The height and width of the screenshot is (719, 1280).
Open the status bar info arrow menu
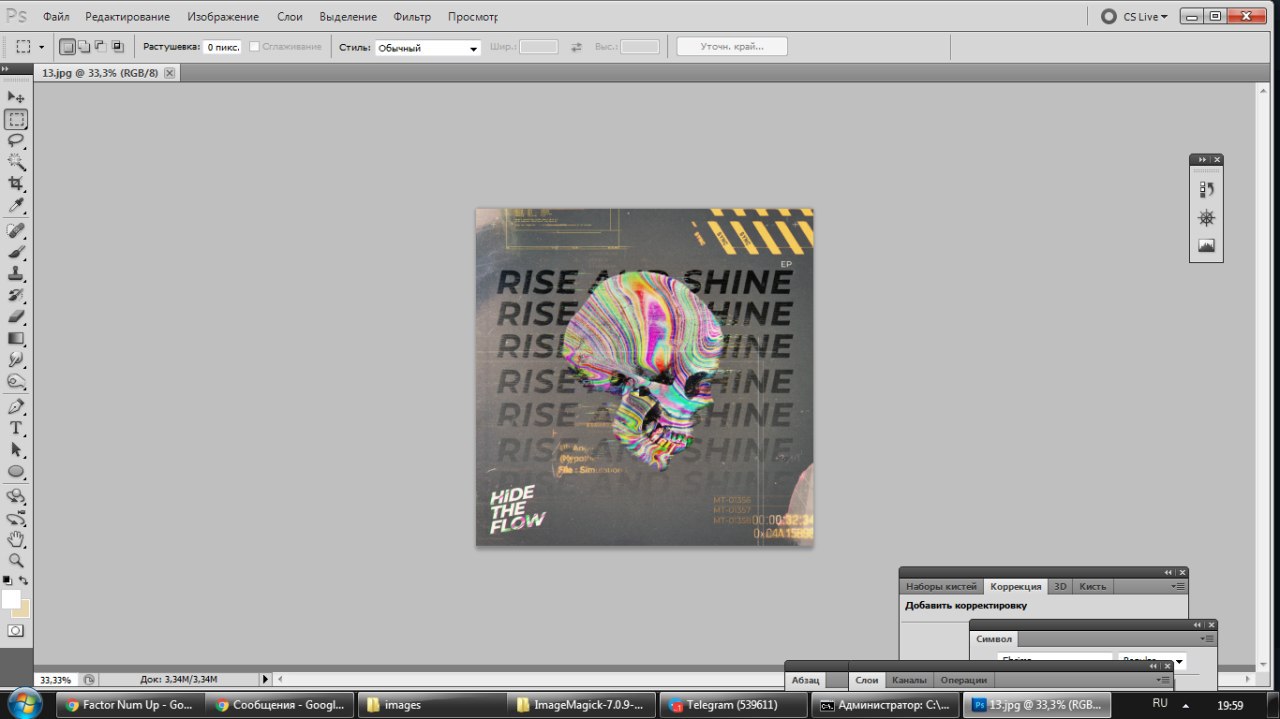[x=266, y=679]
